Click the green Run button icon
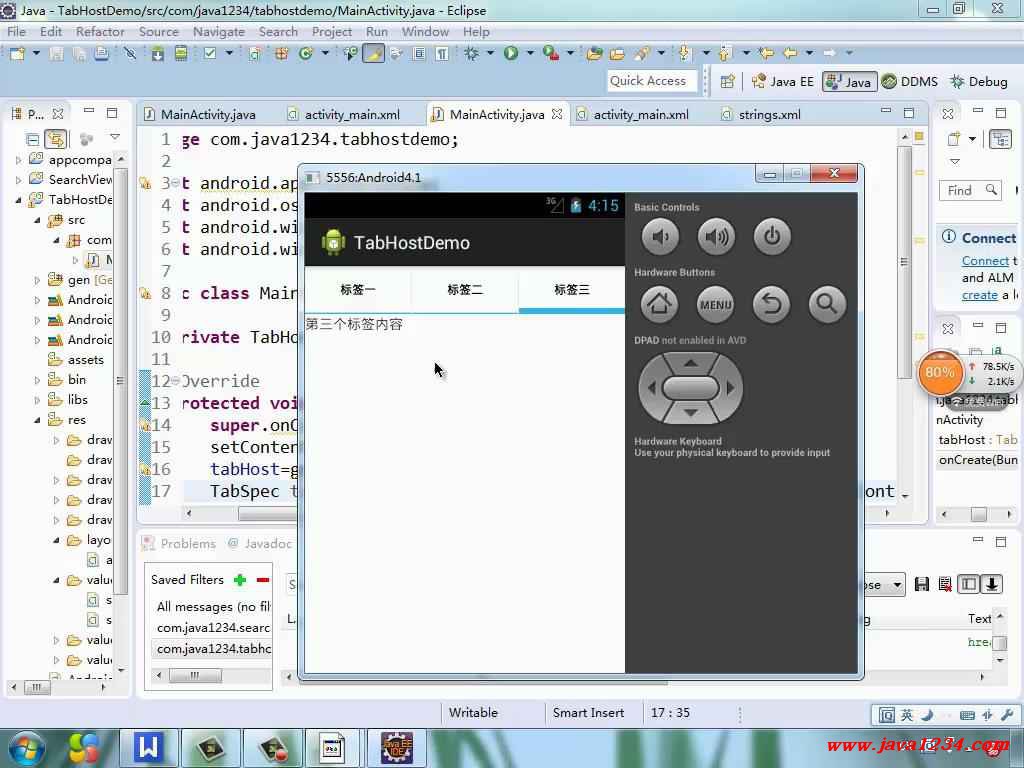The width and height of the screenshot is (1024, 768). pyautogui.click(x=511, y=53)
